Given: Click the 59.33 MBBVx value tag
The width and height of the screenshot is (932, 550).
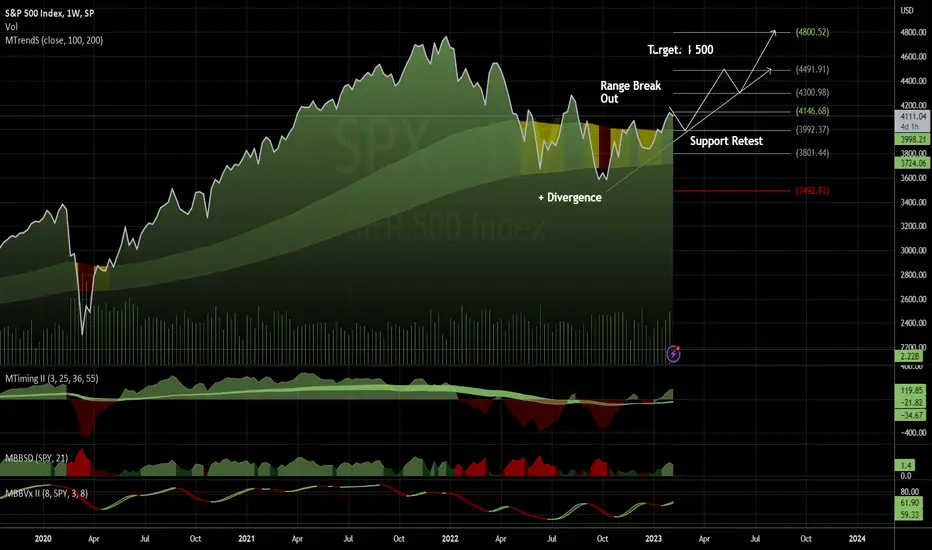Looking at the screenshot, I should point(909,515).
